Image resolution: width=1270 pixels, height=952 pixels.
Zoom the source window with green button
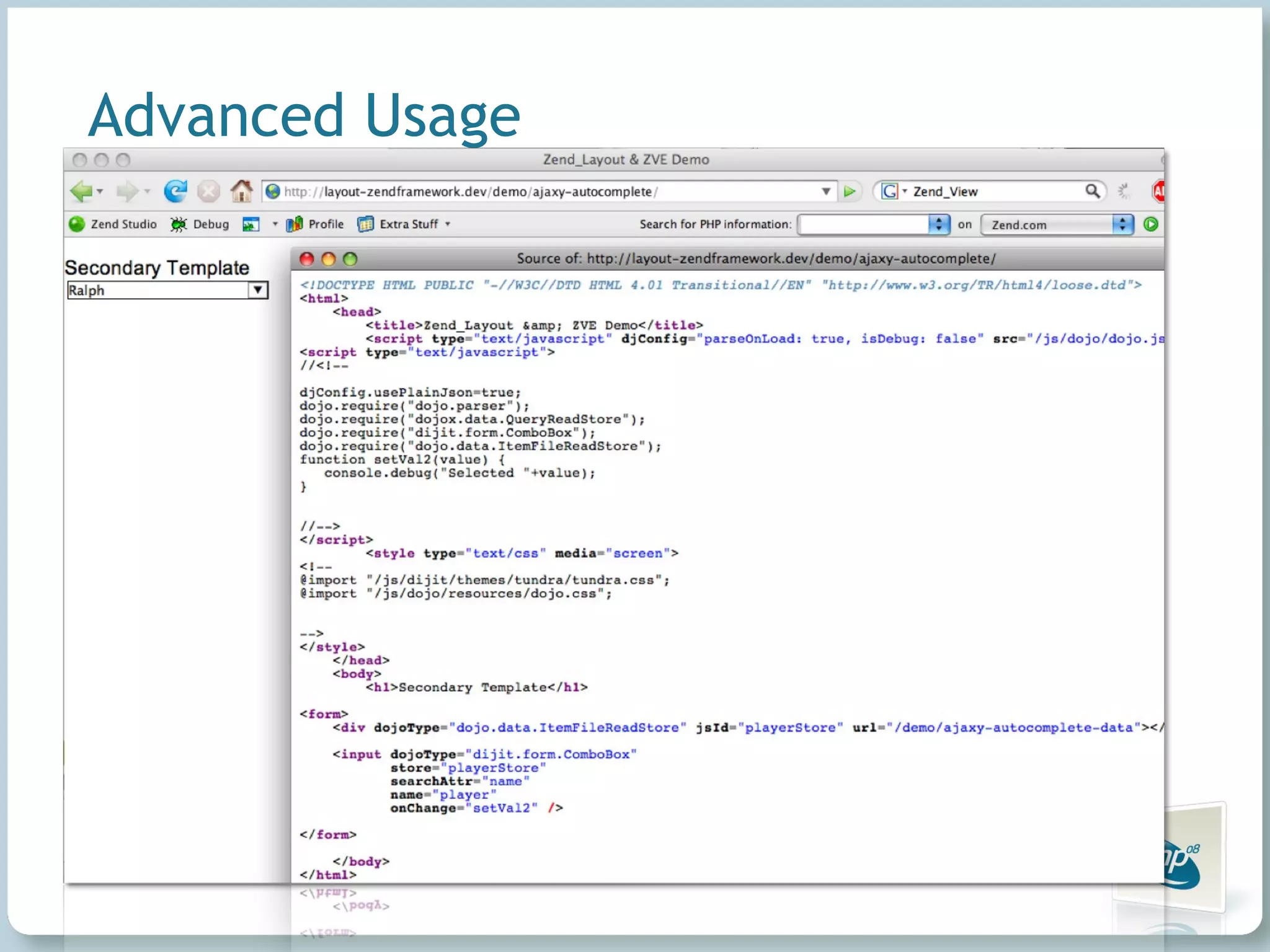coord(350,259)
